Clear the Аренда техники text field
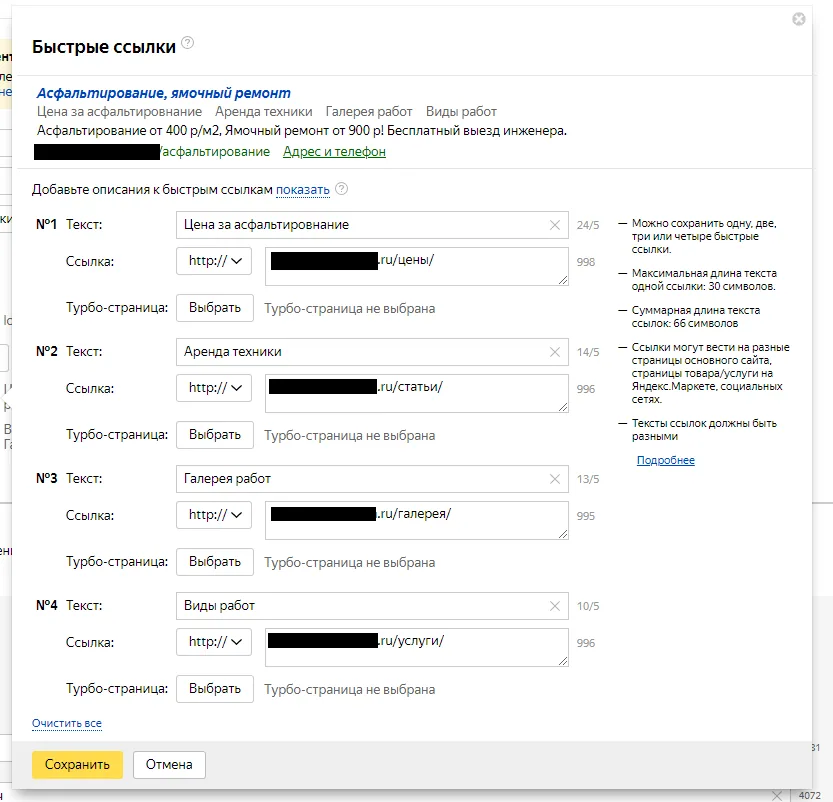 click(555, 352)
